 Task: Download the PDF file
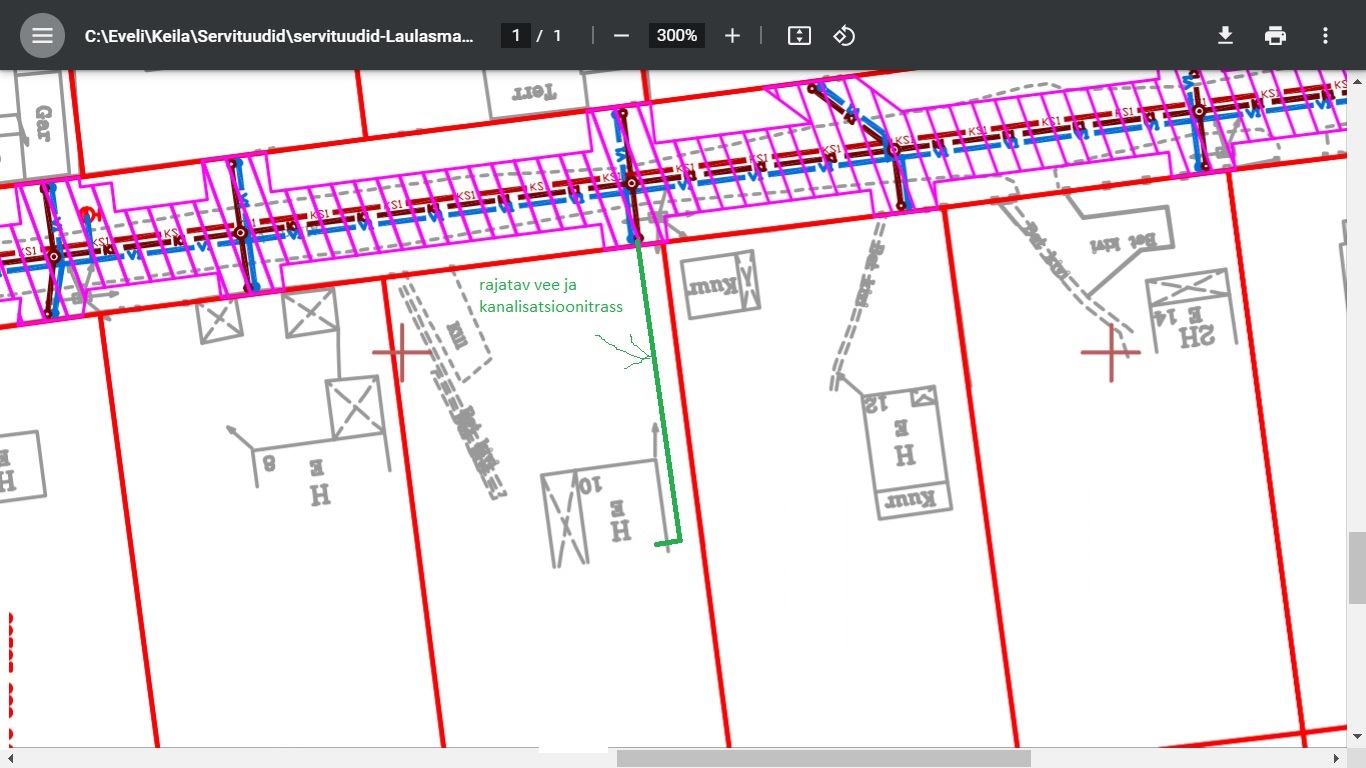(1225, 36)
